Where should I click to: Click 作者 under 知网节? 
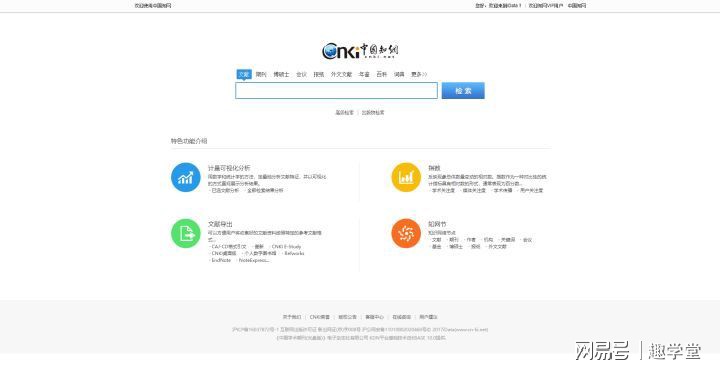click(471, 240)
